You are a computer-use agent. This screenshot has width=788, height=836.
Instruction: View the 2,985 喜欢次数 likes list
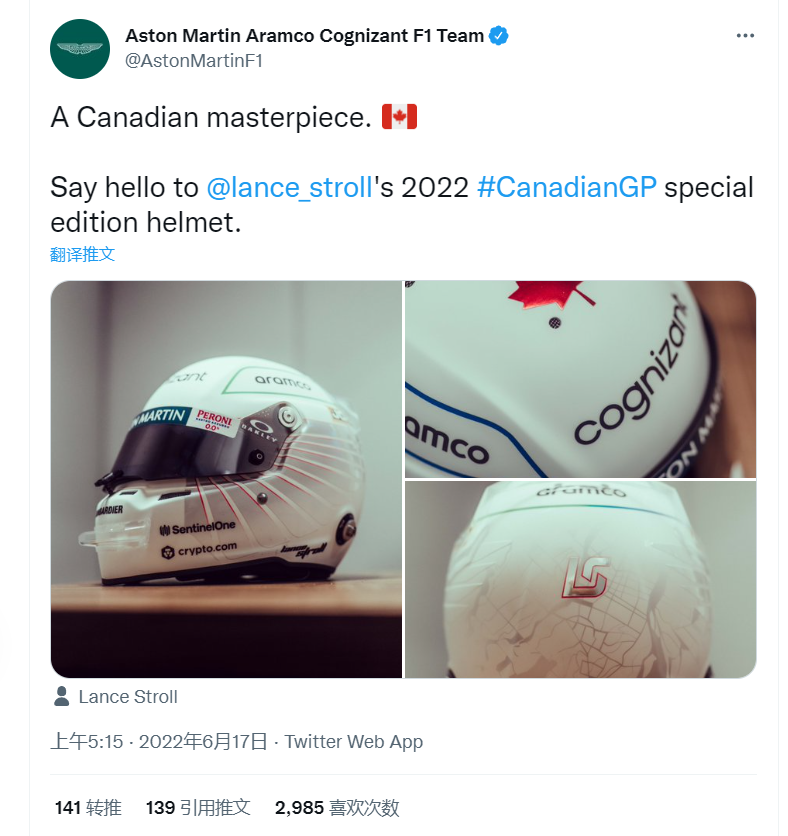(x=337, y=808)
